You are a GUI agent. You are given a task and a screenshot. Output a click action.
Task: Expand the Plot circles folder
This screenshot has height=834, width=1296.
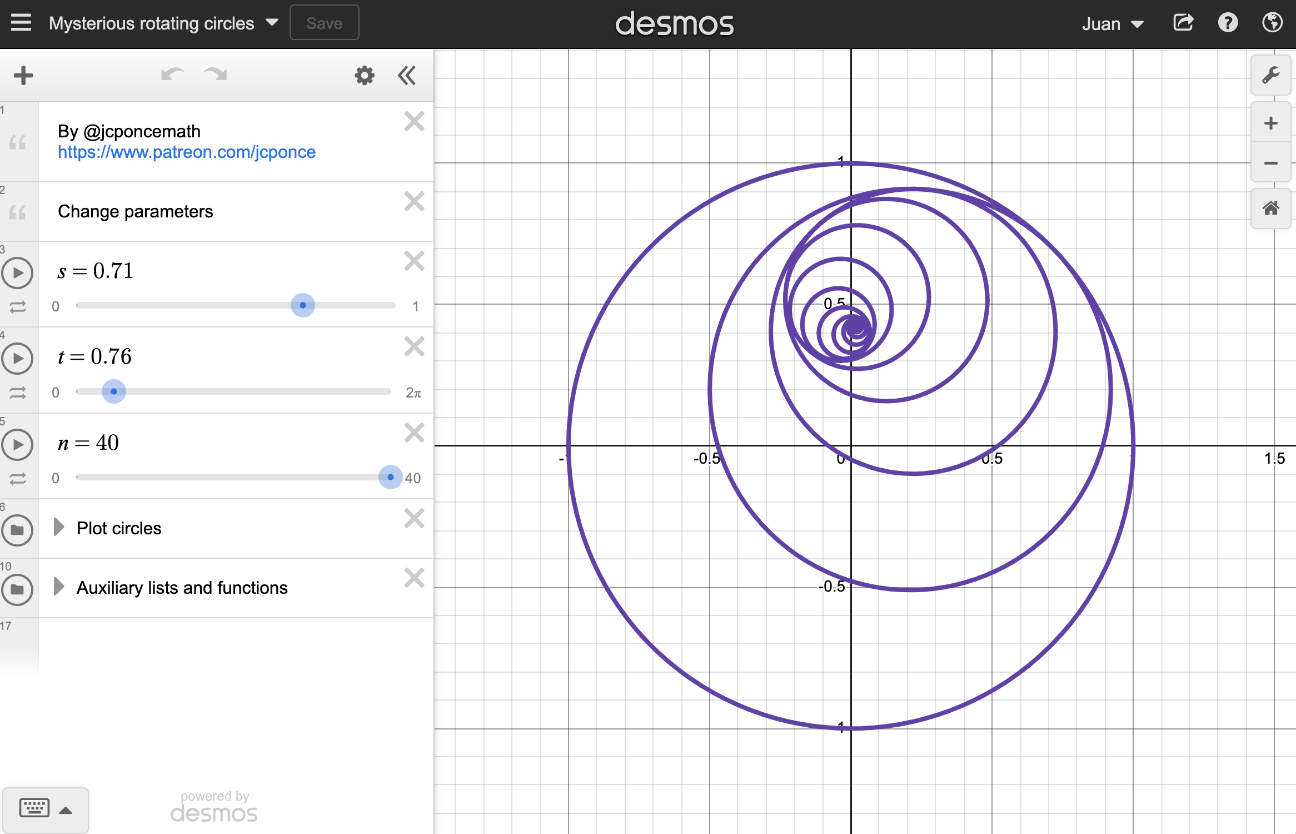point(59,527)
